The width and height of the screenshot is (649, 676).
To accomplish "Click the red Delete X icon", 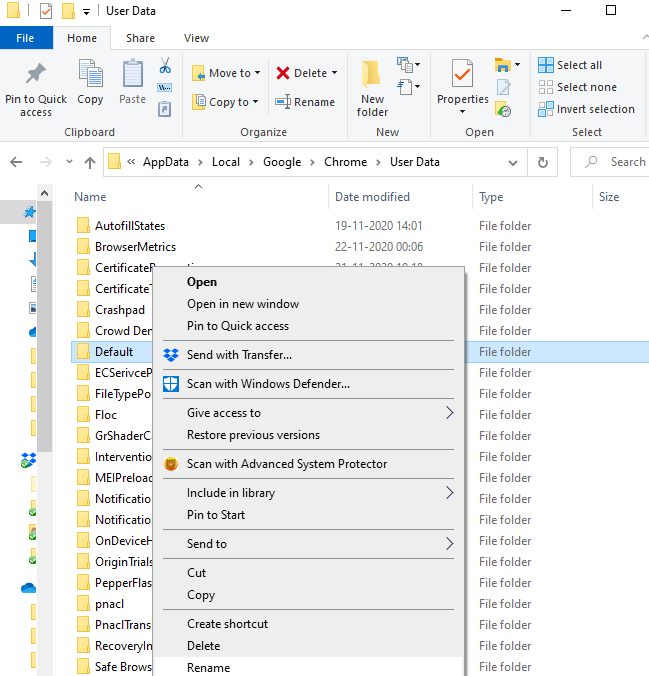I will tap(283, 73).
